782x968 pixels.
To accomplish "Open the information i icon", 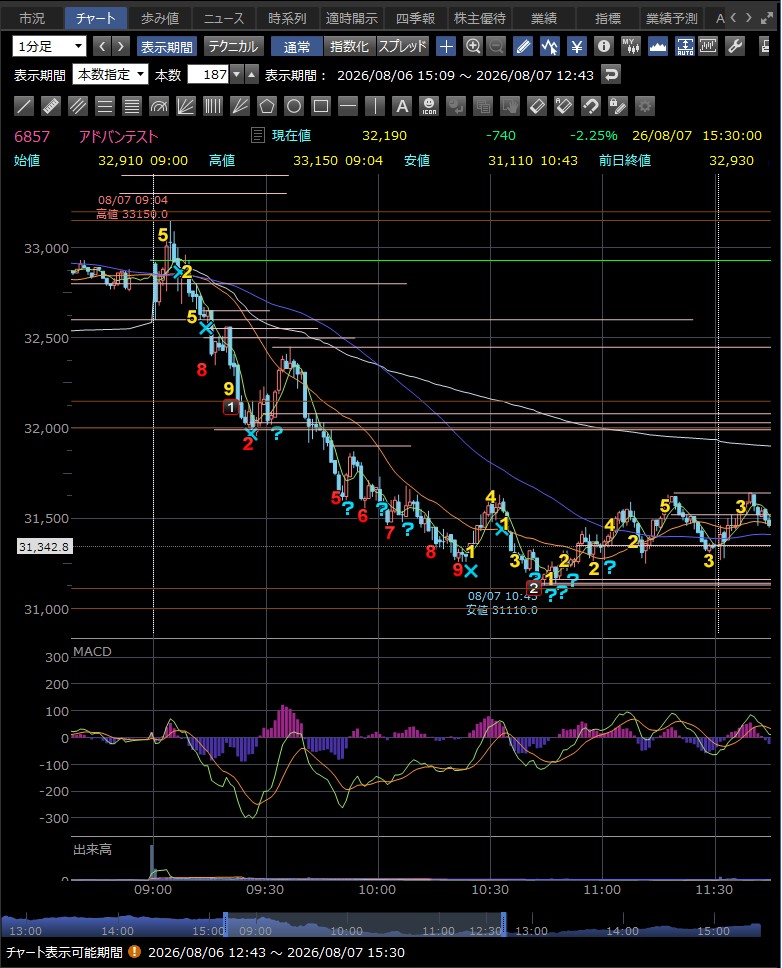I will 604,46.
